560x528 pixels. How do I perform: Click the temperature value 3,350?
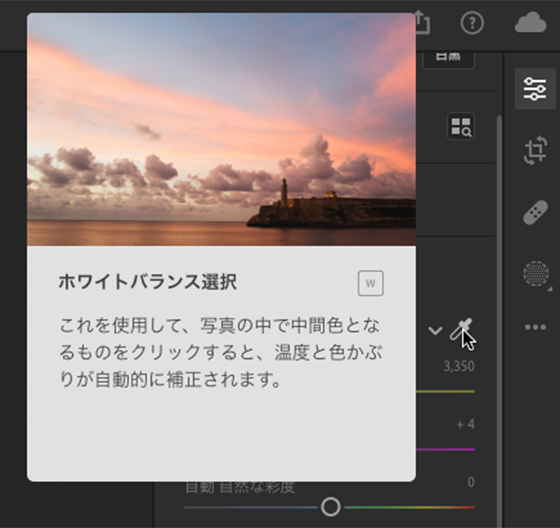pyautogui.click(x=459, y=367)
